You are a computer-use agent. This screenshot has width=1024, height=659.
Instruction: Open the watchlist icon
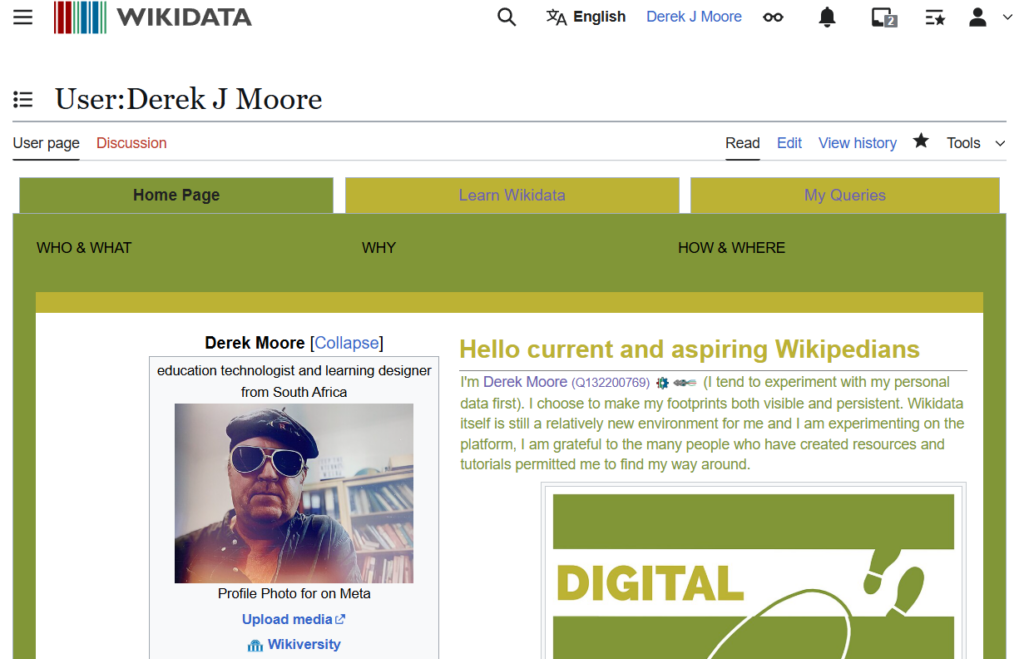[935, 17]
